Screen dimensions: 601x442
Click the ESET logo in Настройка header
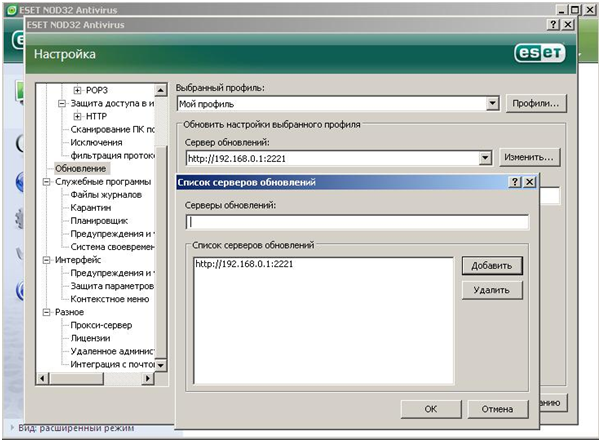[540, 53]
